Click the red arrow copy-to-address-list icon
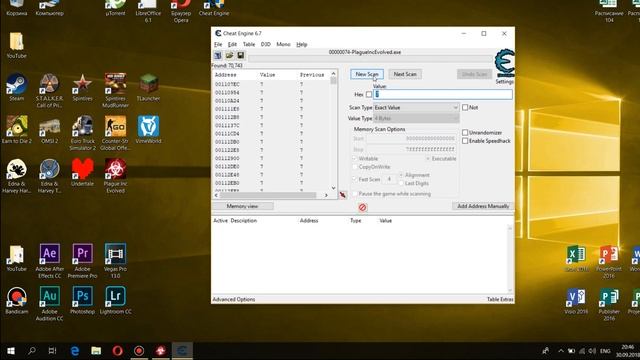Screen dimensions: 640x360 [342, 195]
